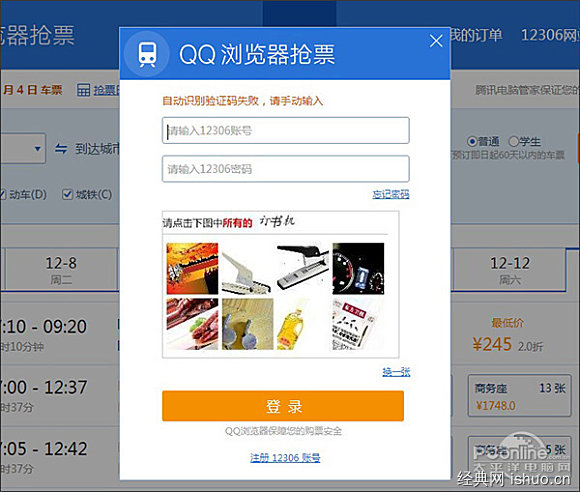This screenshot has width=580, height=492.
Task: Switch to the 12-12 周六 date tab
Action: coord(510,269)
